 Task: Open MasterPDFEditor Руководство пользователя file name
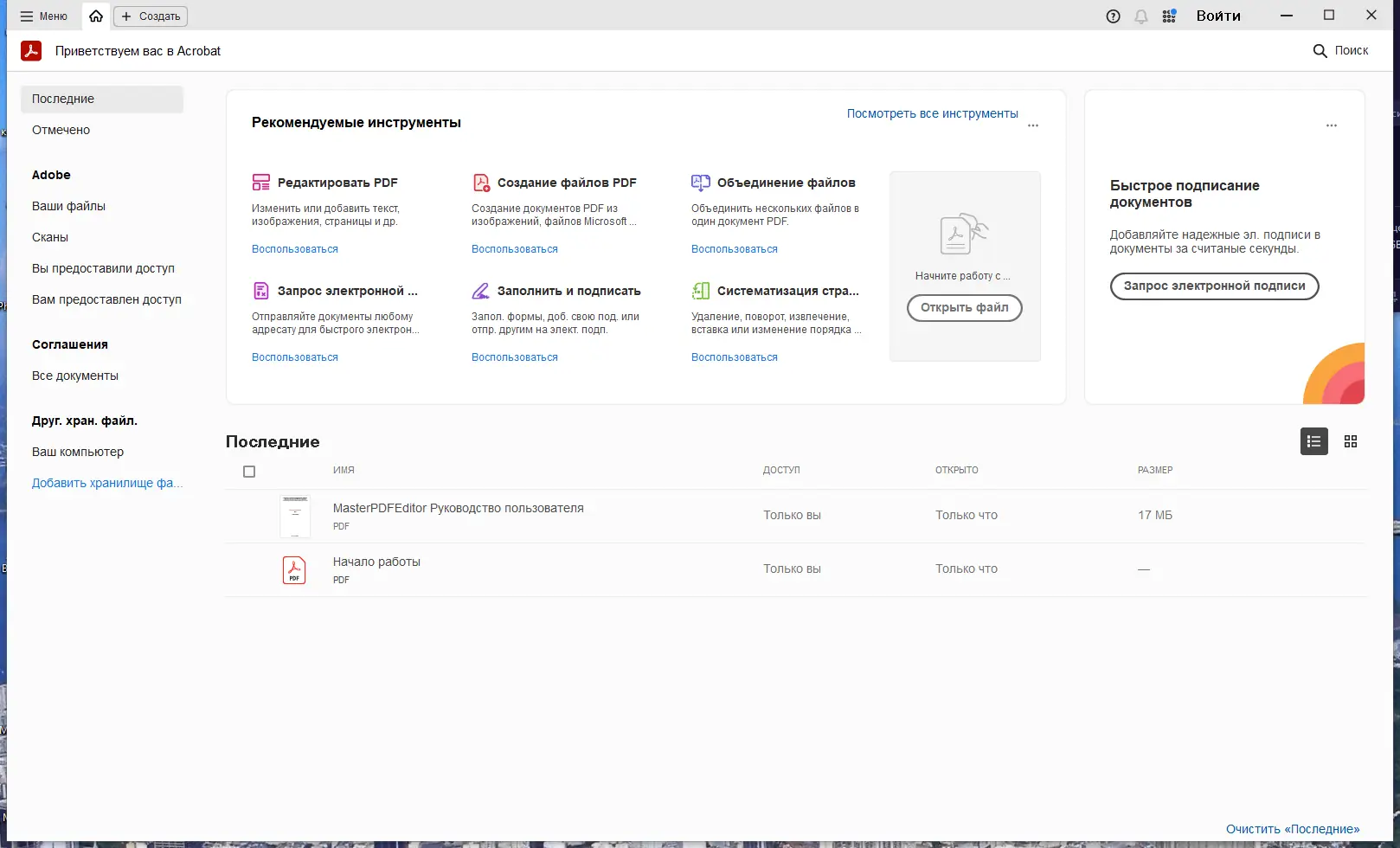(x=459, y=508)
